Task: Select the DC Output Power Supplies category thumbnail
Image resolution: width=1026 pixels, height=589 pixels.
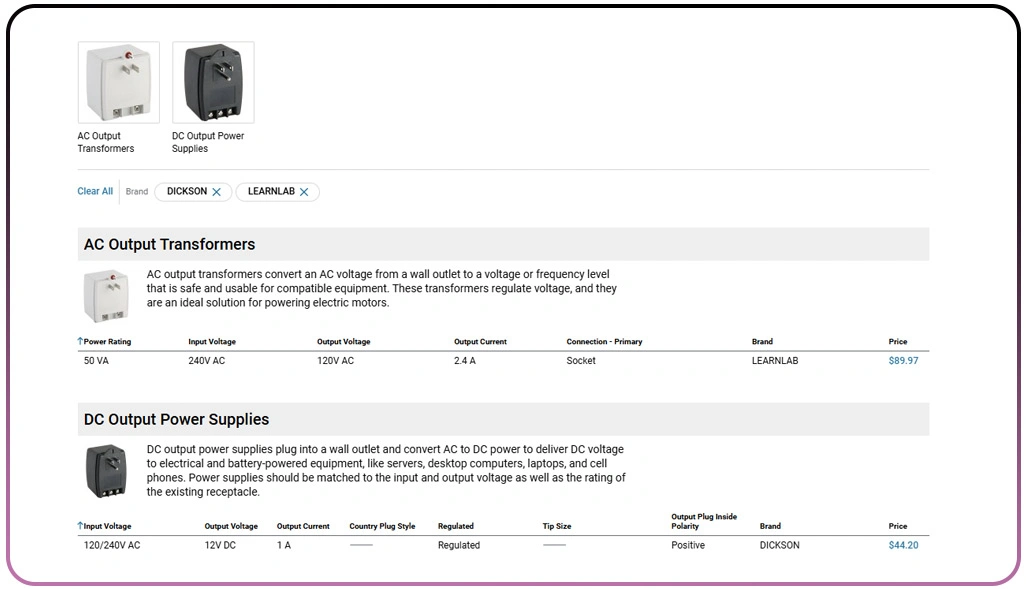Action: (212, 81)
